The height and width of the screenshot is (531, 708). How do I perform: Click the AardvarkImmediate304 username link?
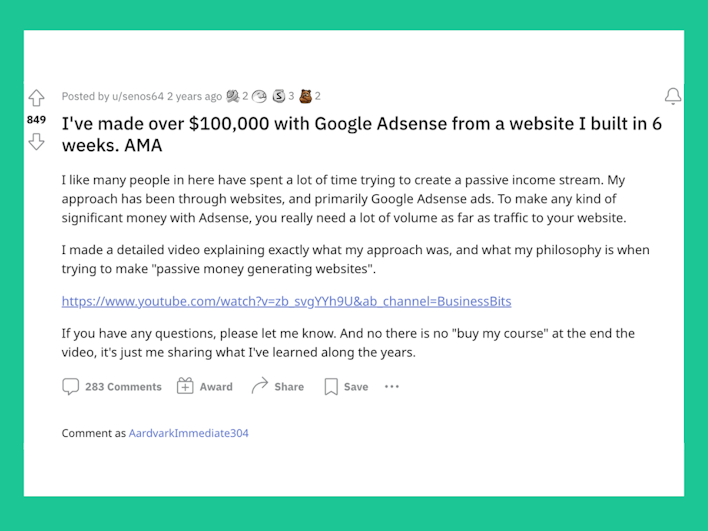(x=189, y=433)
